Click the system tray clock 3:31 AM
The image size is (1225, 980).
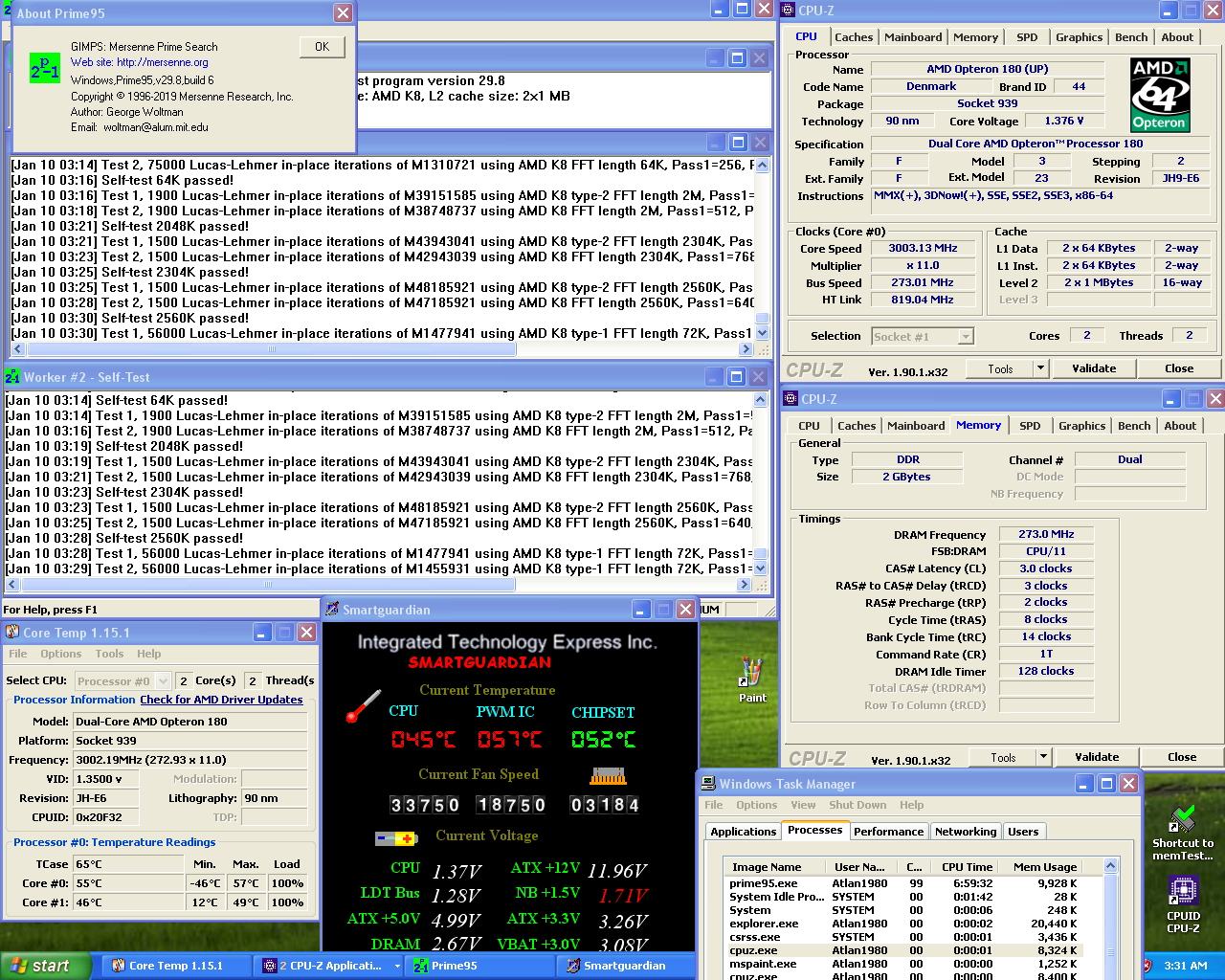1185,966
